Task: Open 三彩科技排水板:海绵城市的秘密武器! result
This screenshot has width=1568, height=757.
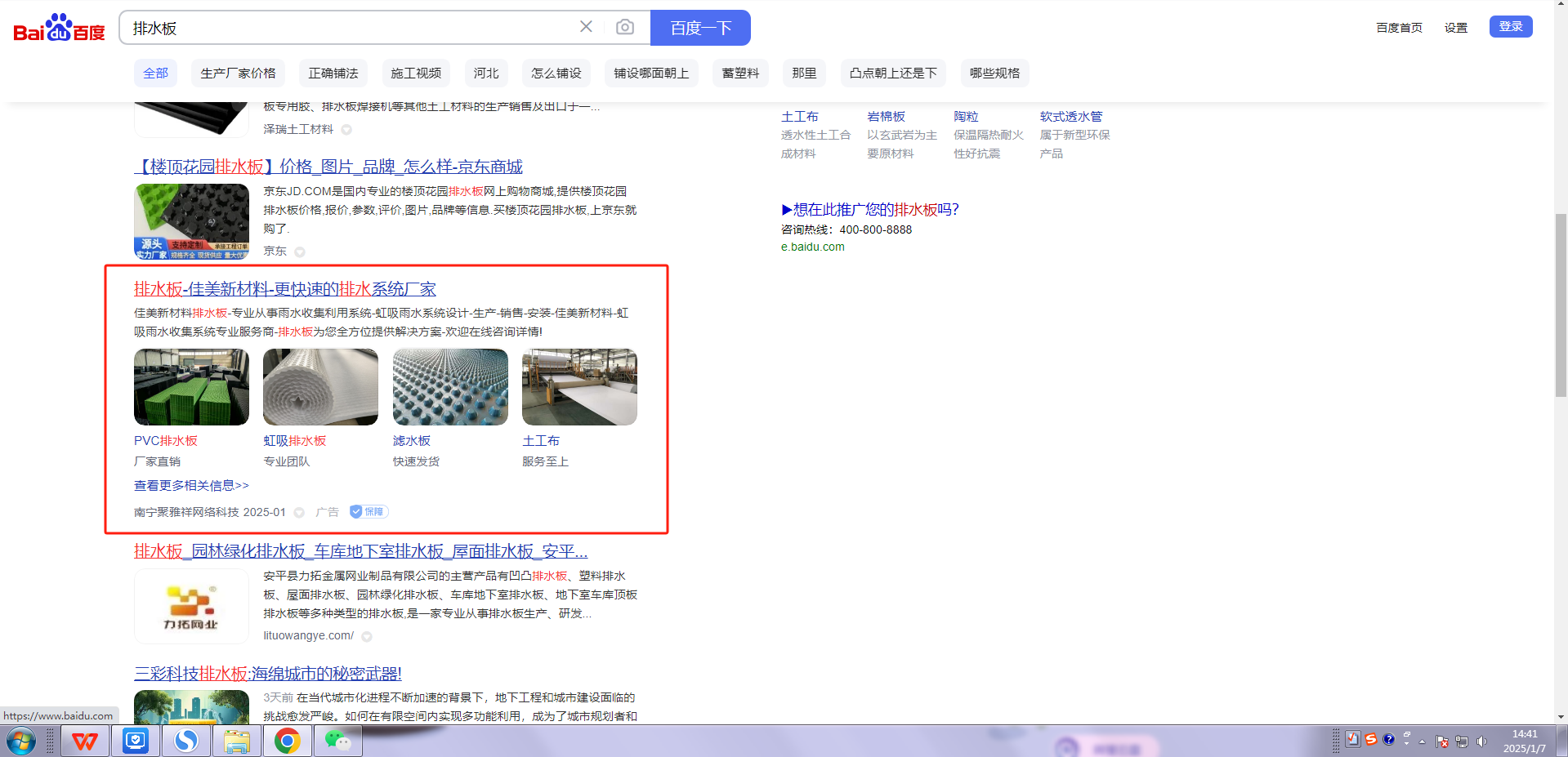Action: pyautogui.click(x=268, y=674)
